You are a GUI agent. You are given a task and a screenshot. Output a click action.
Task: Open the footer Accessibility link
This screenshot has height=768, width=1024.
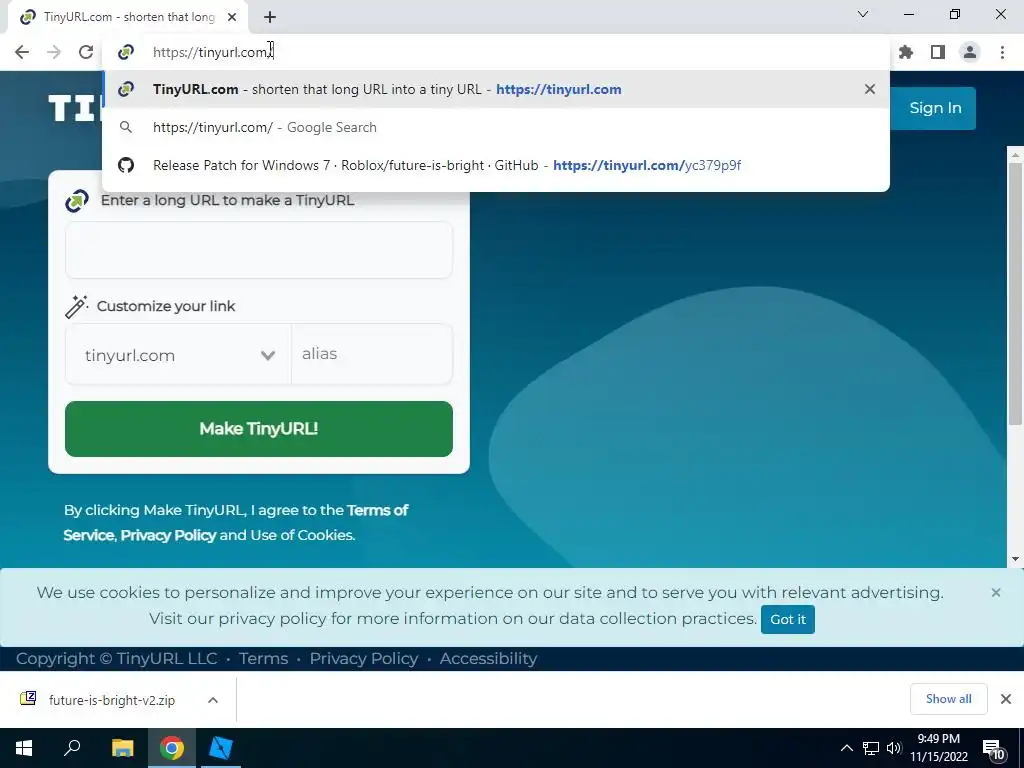[488, 658]
